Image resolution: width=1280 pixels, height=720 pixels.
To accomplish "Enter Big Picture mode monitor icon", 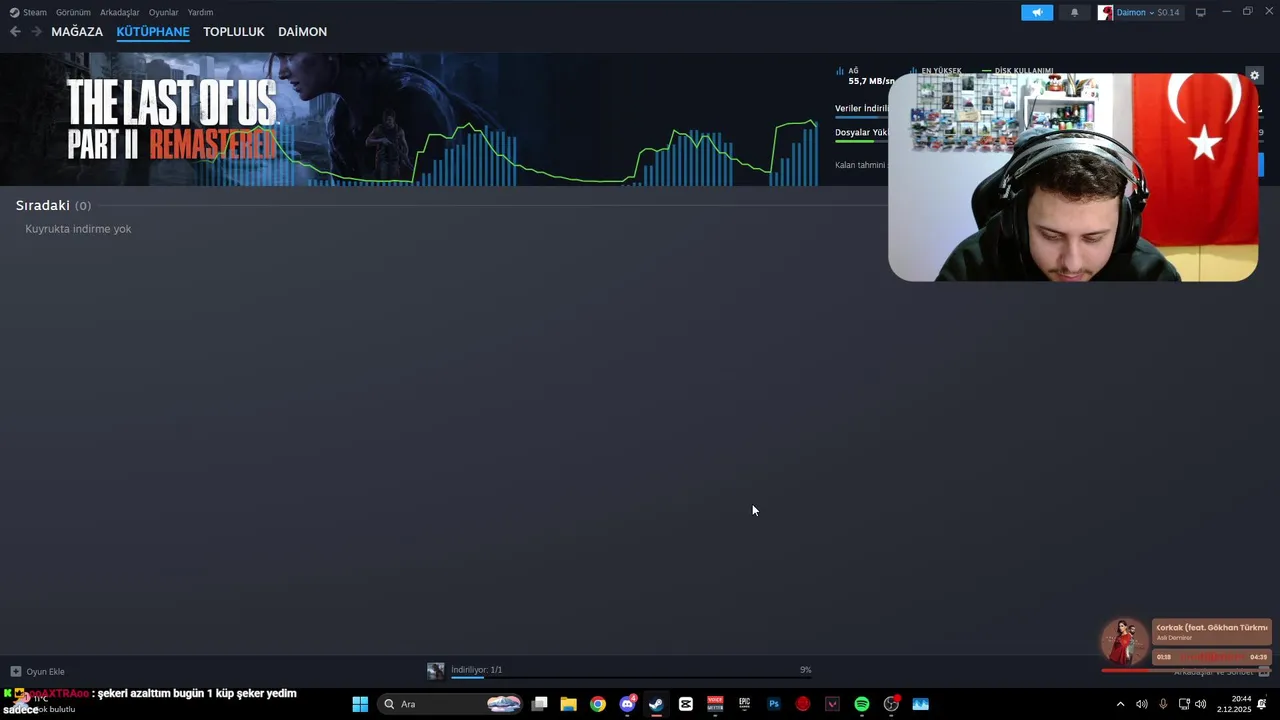I will [1201, 12].
